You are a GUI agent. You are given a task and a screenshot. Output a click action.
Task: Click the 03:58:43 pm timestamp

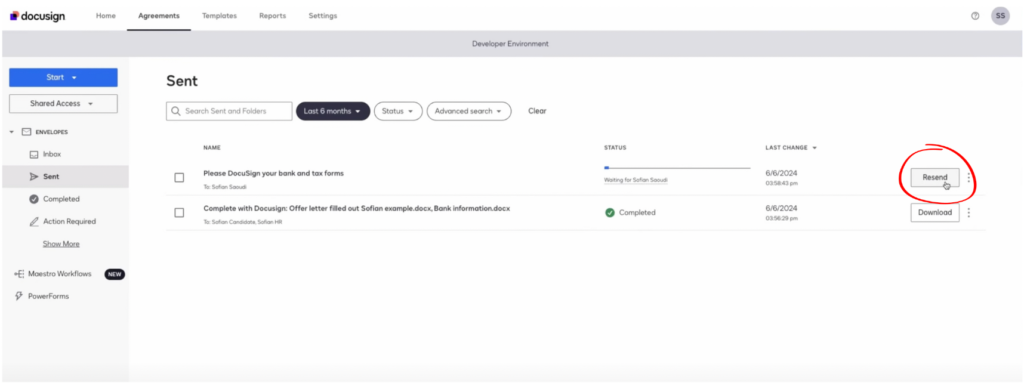click(x=781, y=183)
